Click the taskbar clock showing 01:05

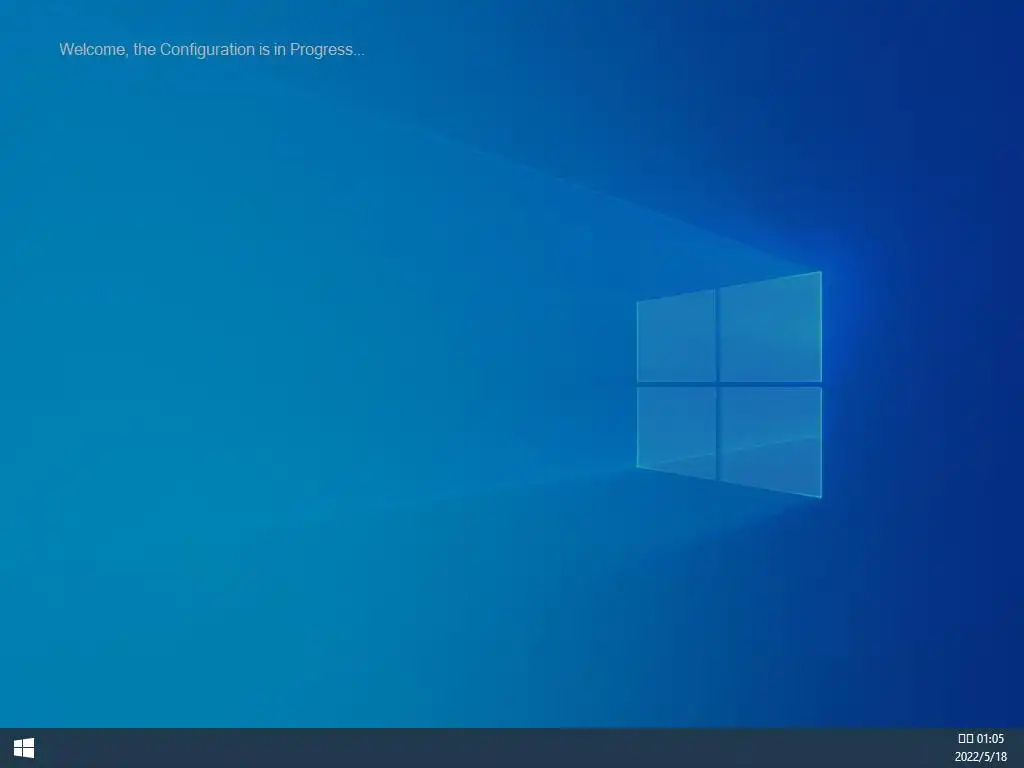980,739
